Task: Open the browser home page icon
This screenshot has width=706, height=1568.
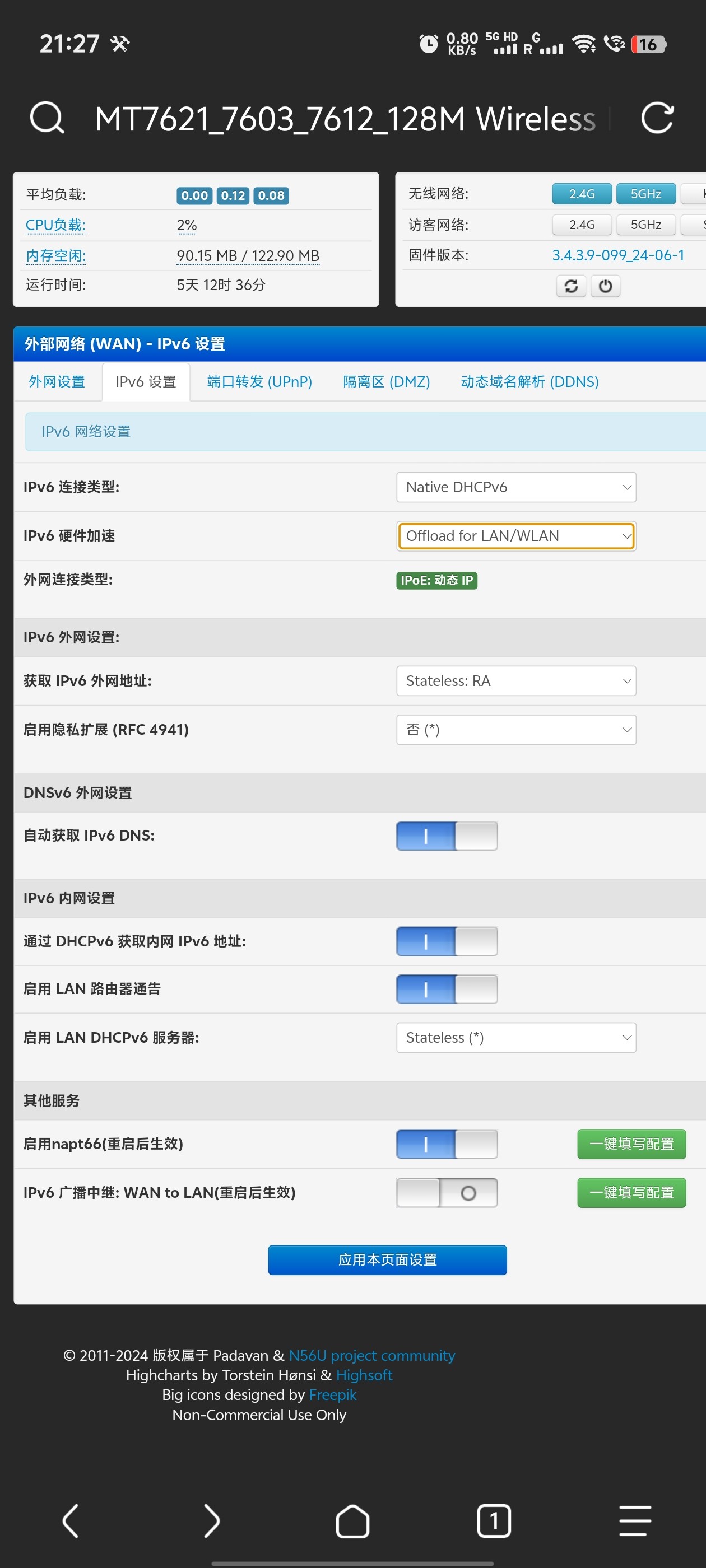Action: pos(352,1520)
